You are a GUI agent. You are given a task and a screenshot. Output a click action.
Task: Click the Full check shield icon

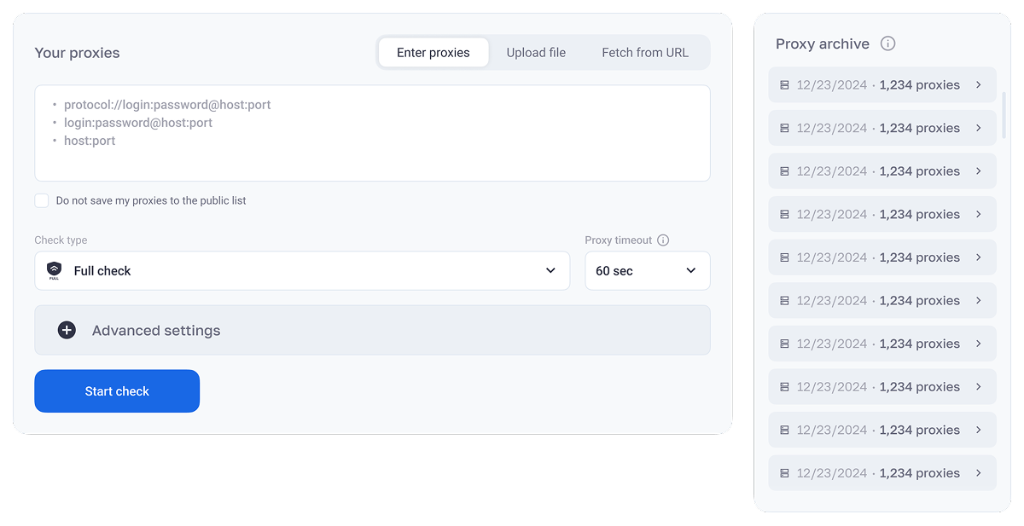54,270
